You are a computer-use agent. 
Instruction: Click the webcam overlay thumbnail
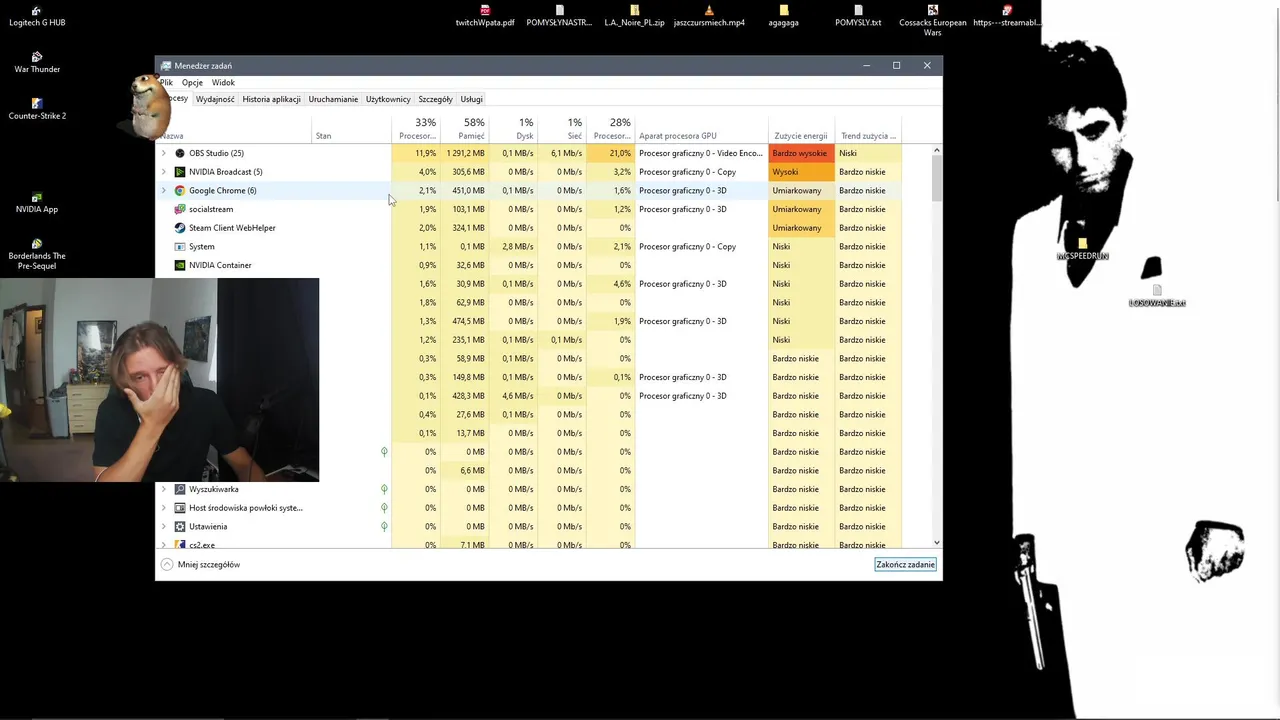click(x=159, y=380)
